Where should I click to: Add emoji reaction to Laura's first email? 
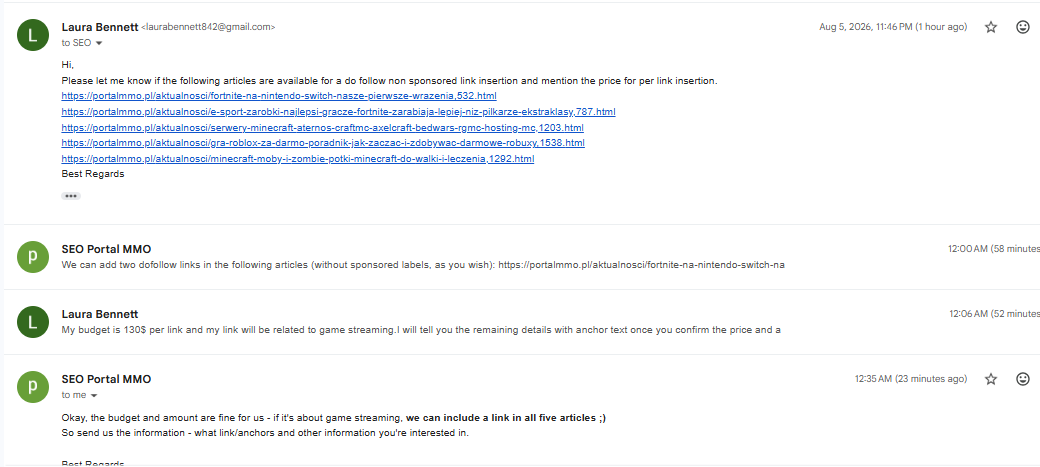[x=1023, y=27]
